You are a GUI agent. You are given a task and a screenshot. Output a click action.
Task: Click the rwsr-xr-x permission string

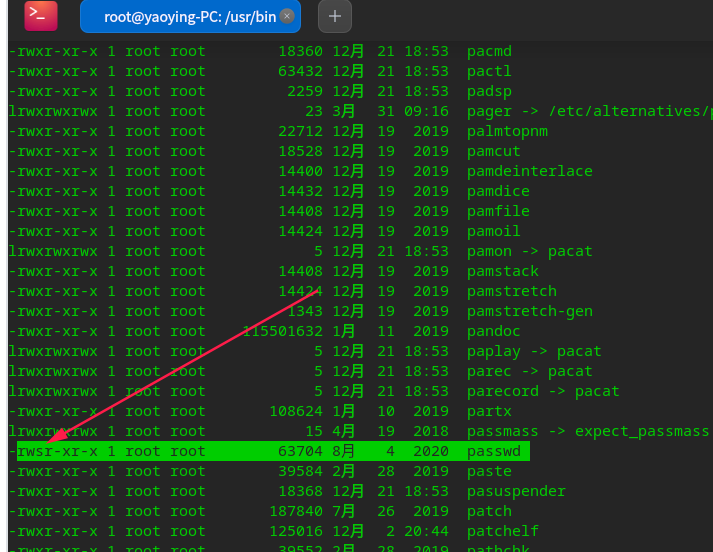(x=57, y=451)
